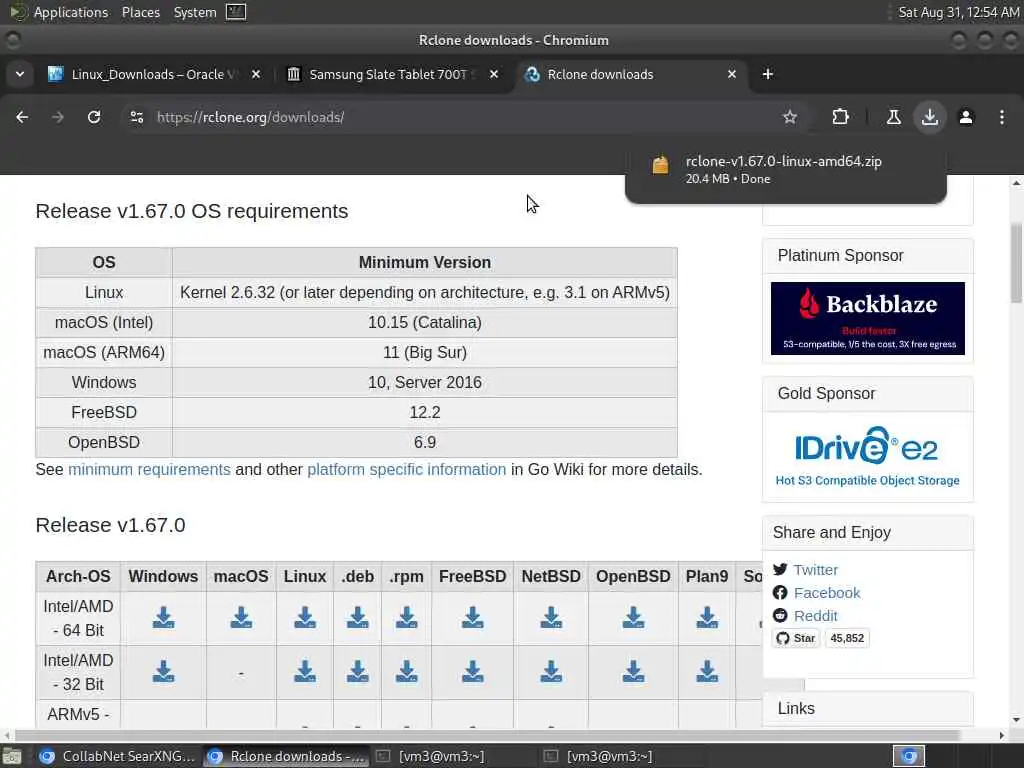Screen dimensions: 1024x768
Task: Download .rpm Intel/AMD 64 Bit package
Action: click(x=406, y=618)
